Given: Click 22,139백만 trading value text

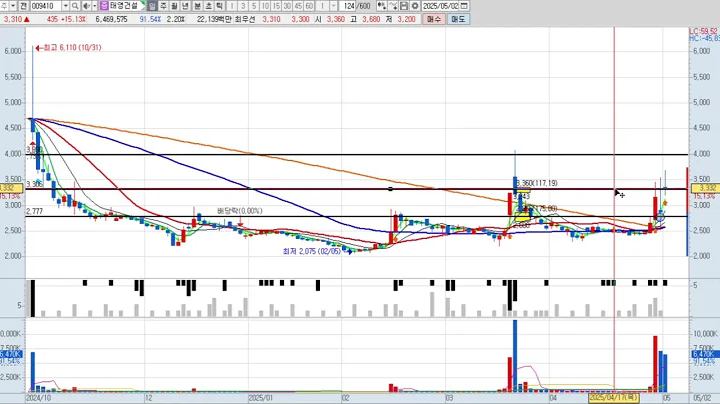Looking at the screenshot, I should tap(214, 19).
